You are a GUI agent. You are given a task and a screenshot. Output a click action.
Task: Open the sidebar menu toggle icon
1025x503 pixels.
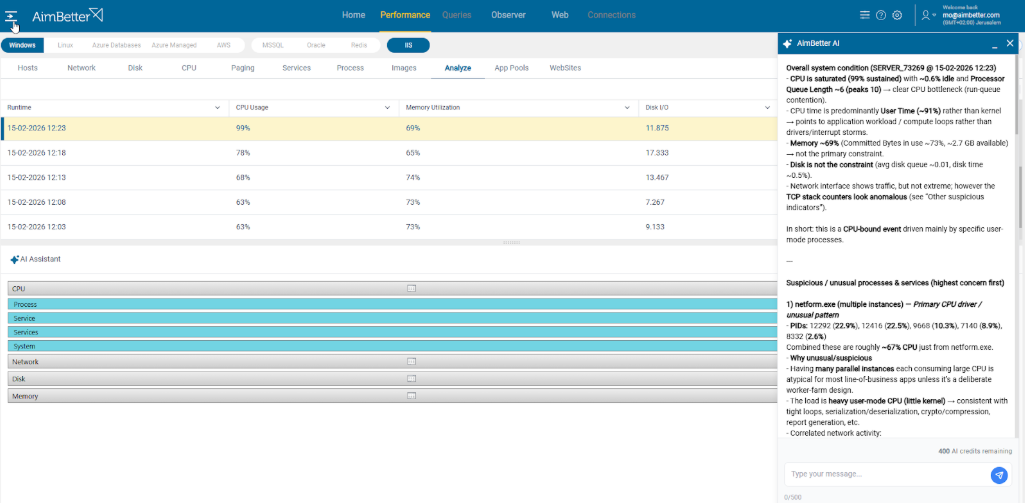pos(11,15)
